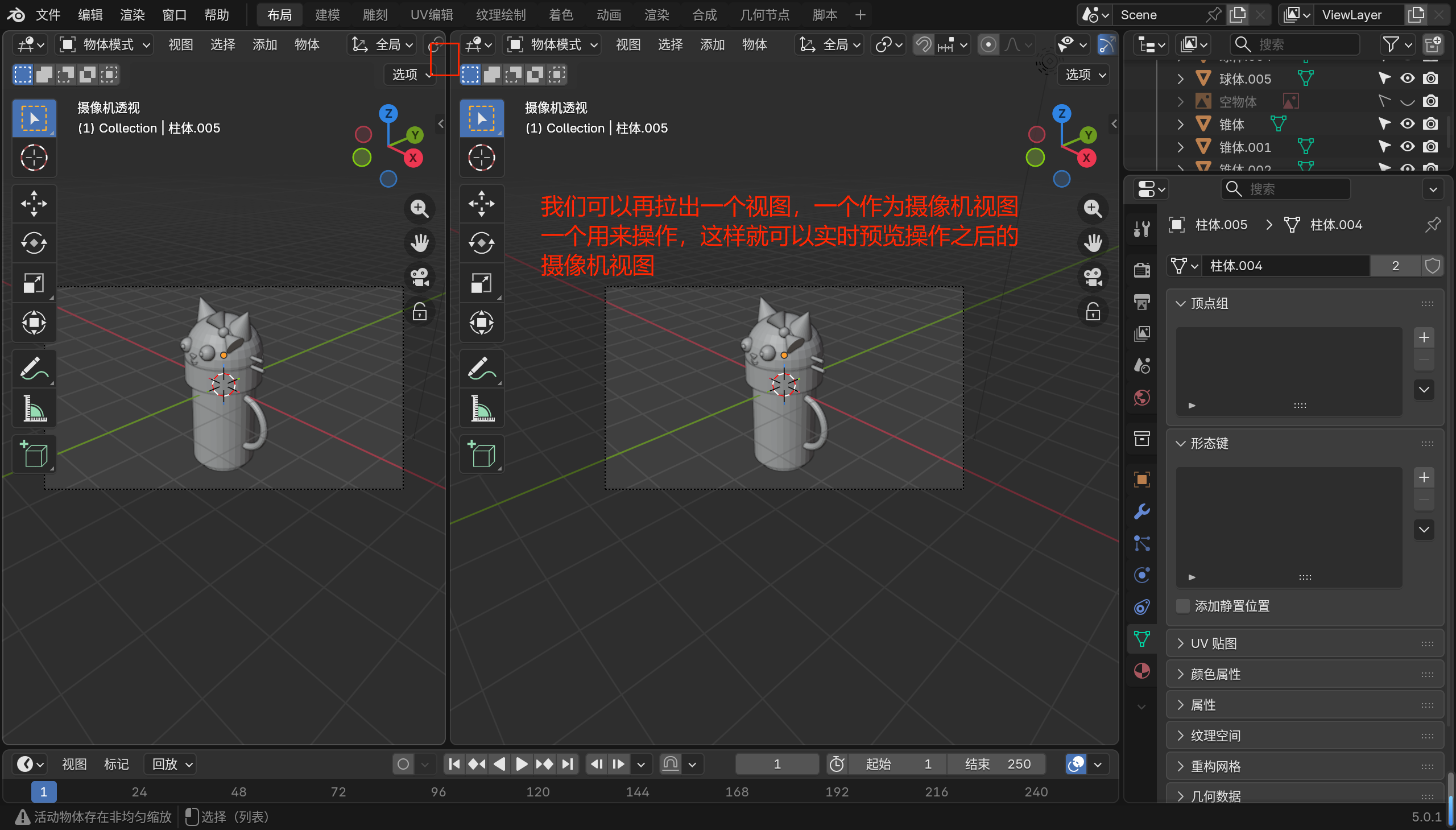Open the 渲染 menu in top menu bar
Screen dimensions: 1456x830
point(132,15)
